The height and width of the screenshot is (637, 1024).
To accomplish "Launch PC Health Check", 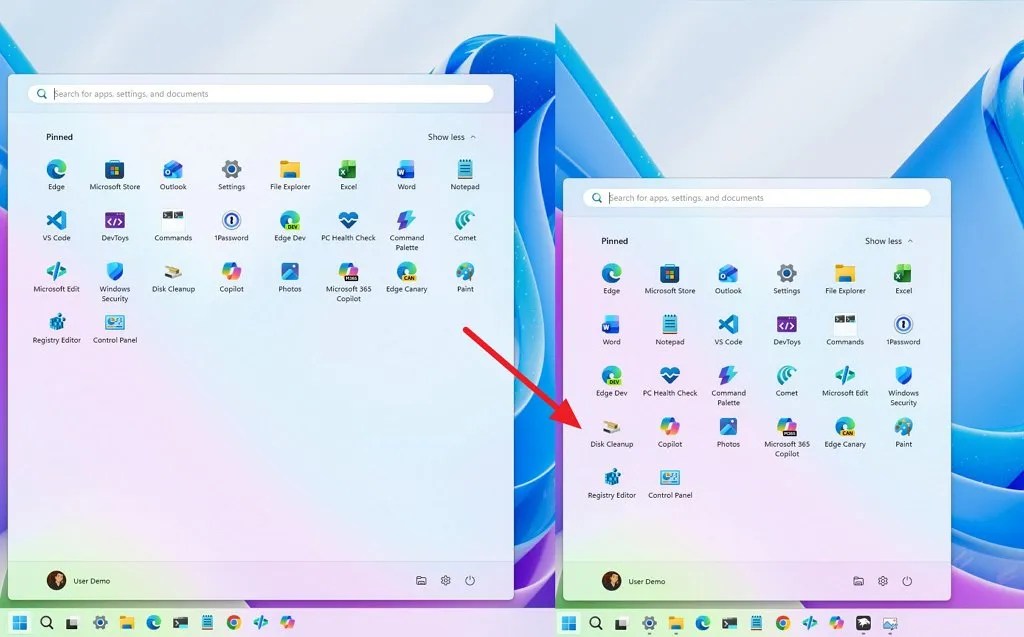I will (x=348, y=220).
